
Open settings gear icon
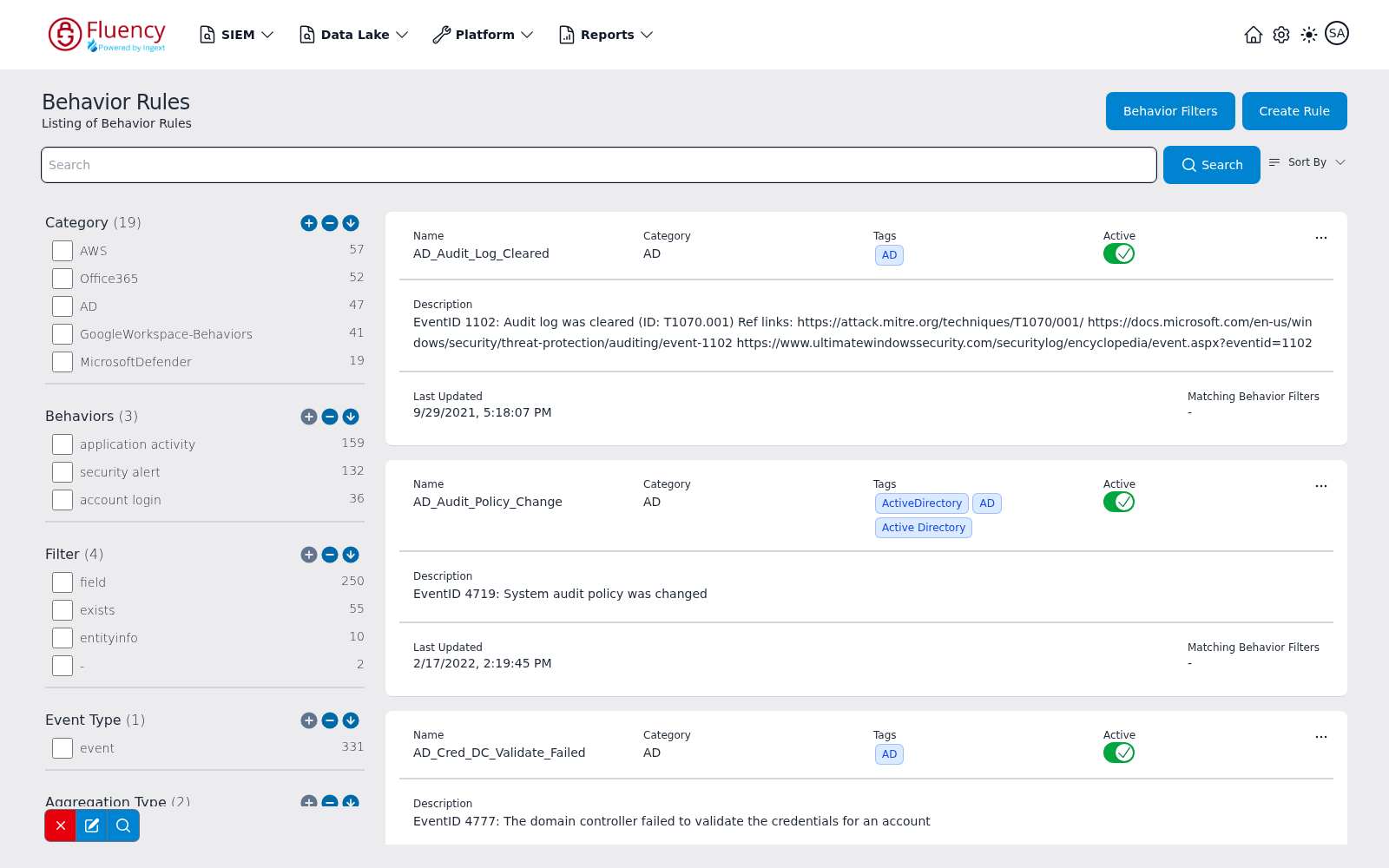[x=1281, y=35]
